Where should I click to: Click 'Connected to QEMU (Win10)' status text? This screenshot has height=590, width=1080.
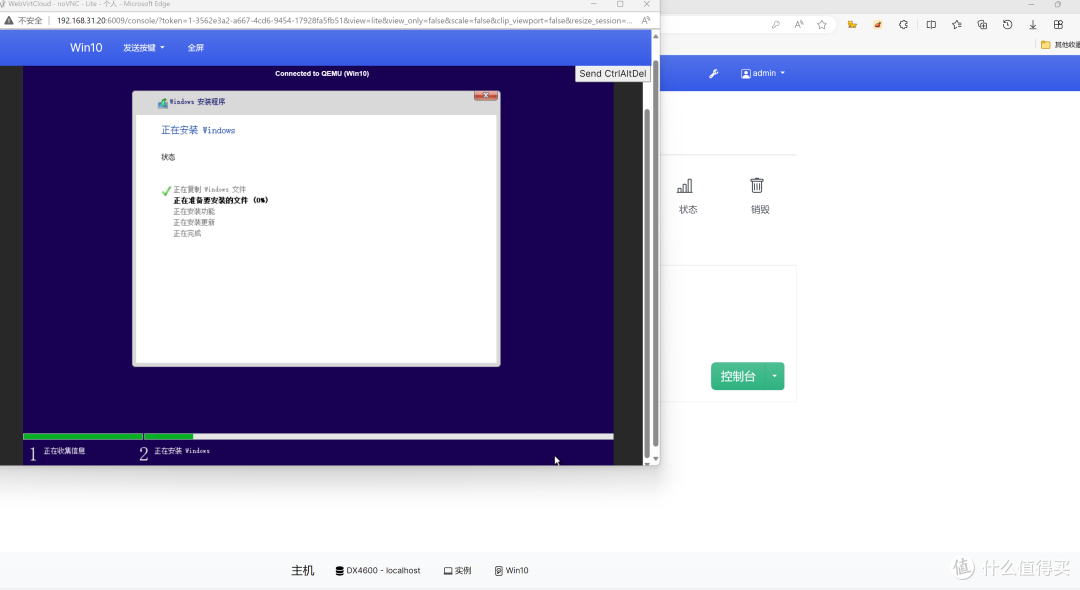(x=322, y=74)
